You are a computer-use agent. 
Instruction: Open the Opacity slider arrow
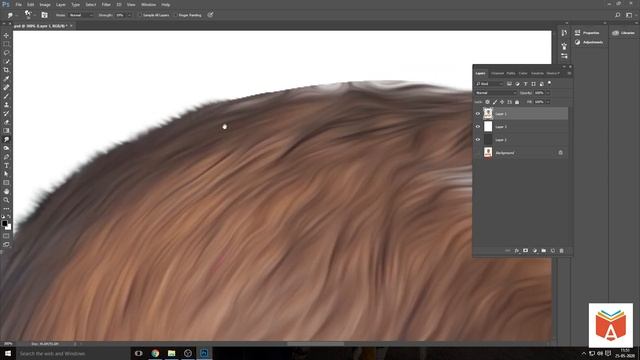coord(548,93)
